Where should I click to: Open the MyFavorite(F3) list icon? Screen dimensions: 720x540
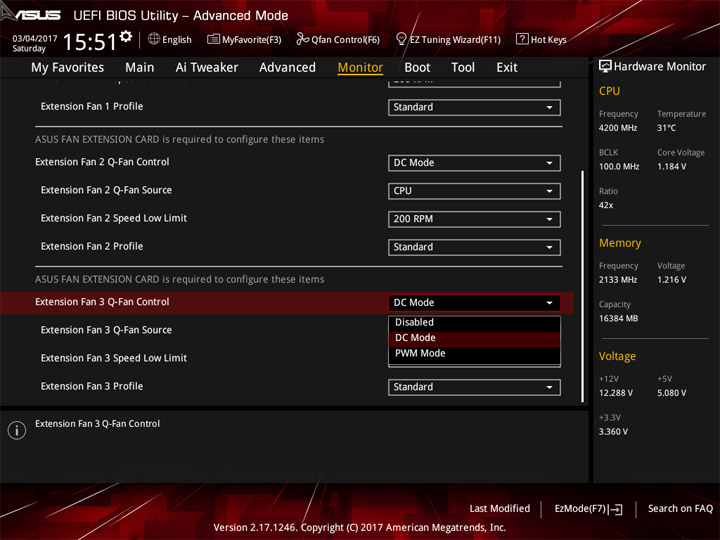coord(213,39)
